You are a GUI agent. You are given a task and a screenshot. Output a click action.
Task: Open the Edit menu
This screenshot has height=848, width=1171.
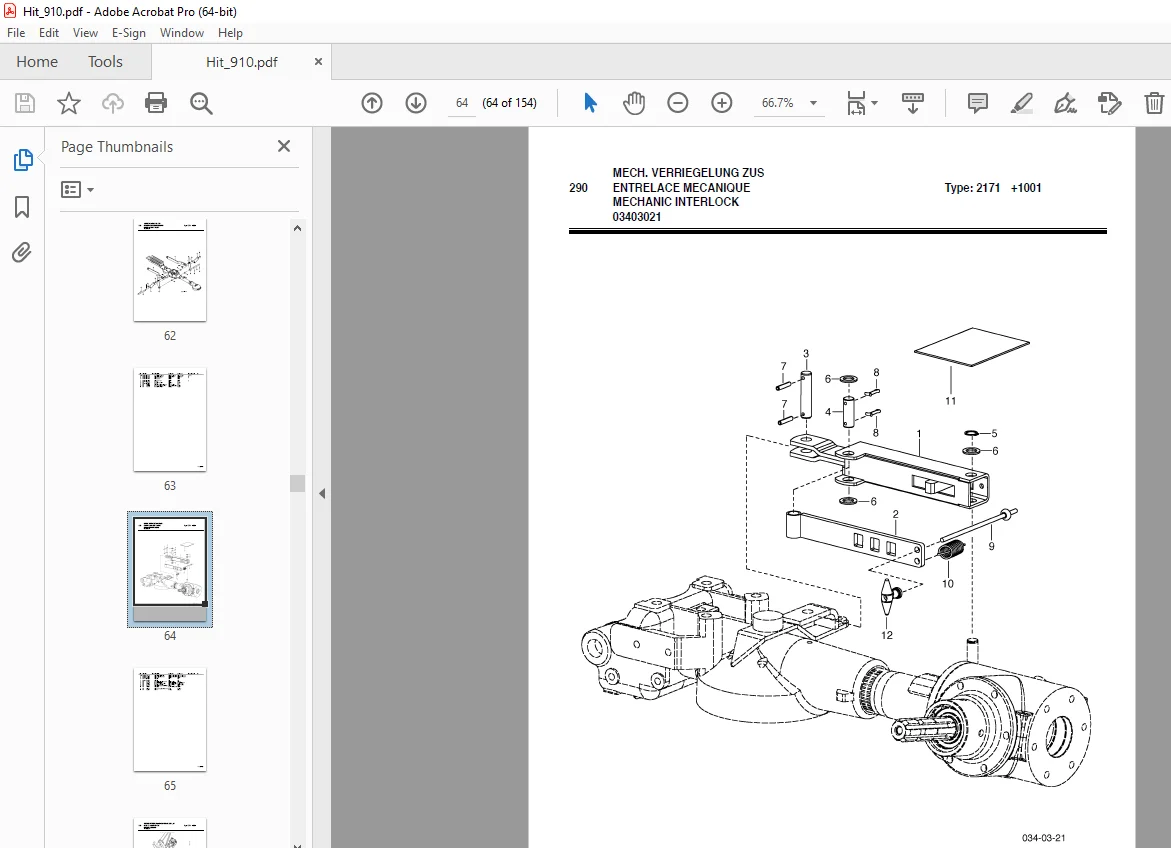click(x=49, y=33)
